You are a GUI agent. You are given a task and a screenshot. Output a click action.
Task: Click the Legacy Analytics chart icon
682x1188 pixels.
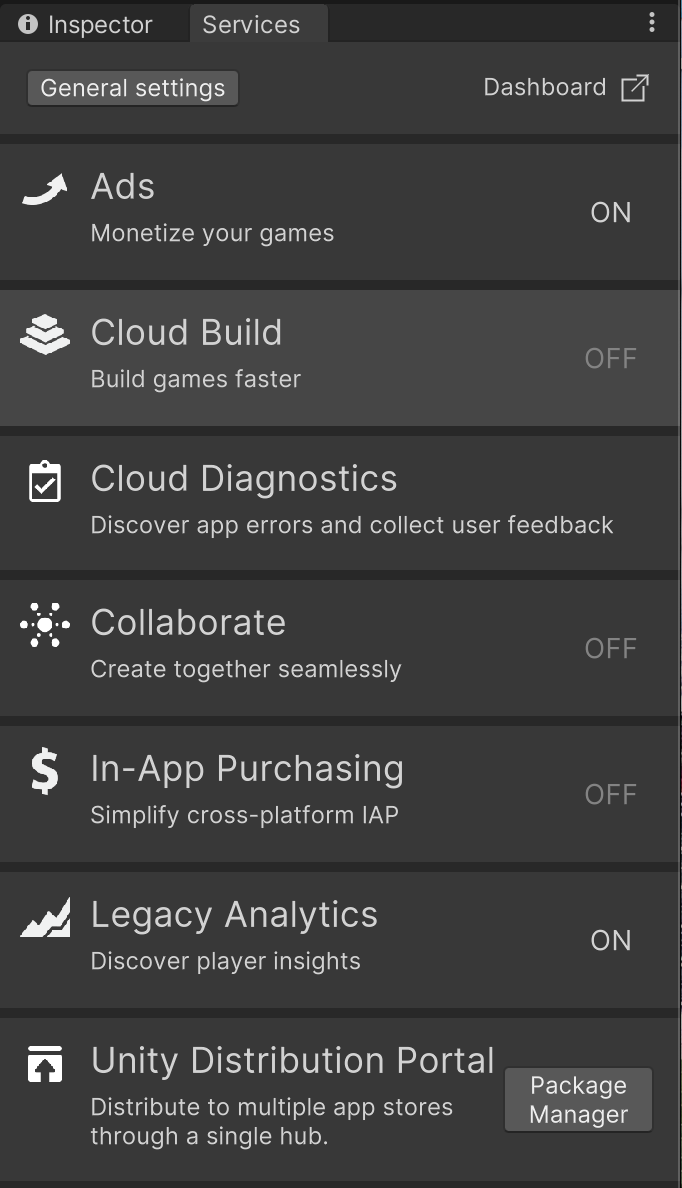point(44,915)
